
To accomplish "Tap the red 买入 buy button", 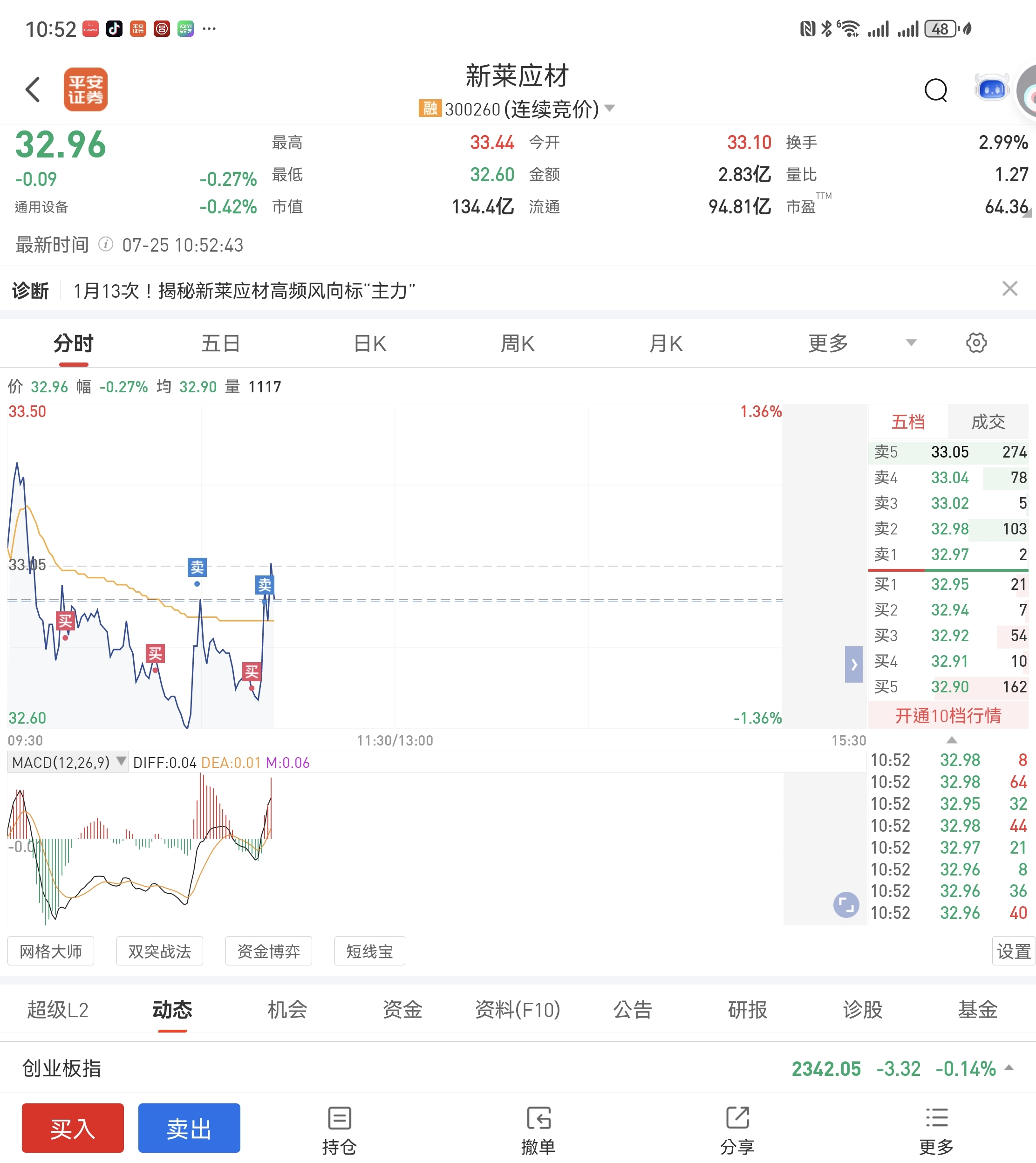I will [73, 1128].
